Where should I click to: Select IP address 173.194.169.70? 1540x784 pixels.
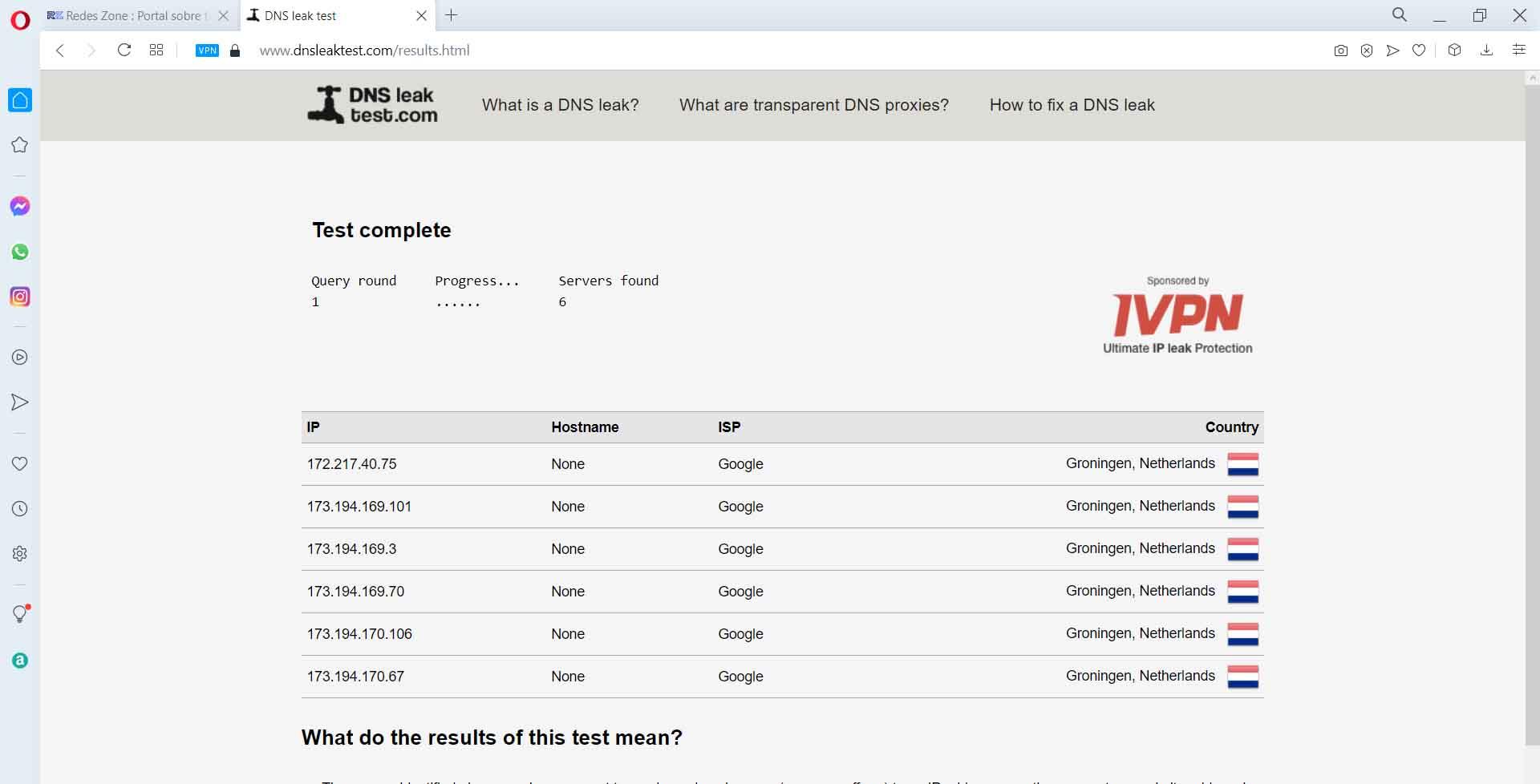click(356, 592)
